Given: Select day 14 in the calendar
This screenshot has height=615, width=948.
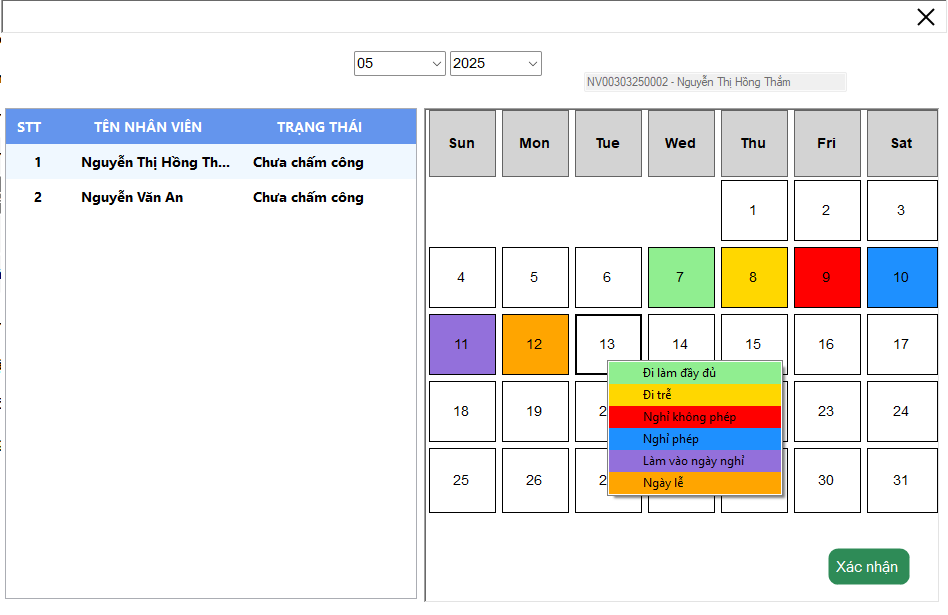Looking at the screenshot, I should [681, 337].
